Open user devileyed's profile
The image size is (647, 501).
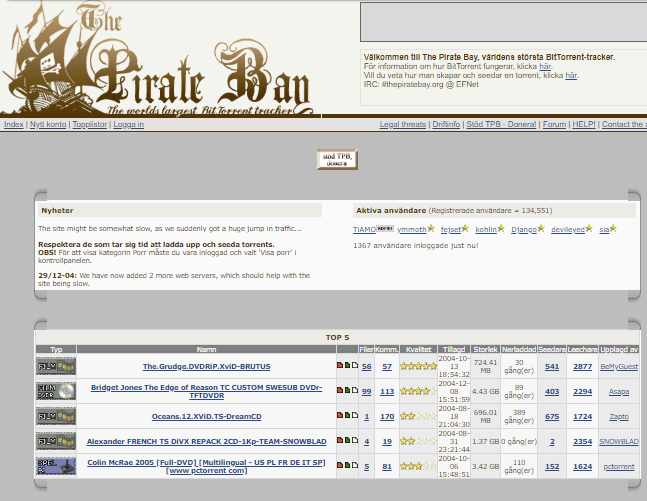(x=568, y=229)
